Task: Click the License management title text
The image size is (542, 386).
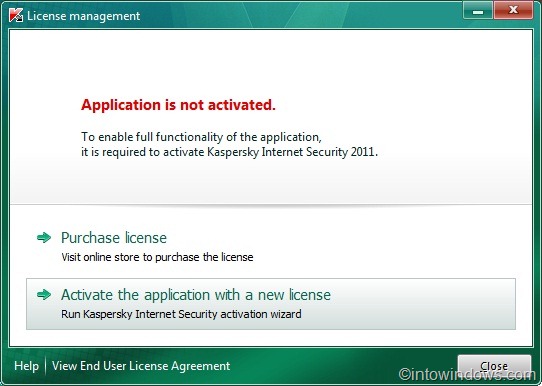Action: tap(84, 16)
